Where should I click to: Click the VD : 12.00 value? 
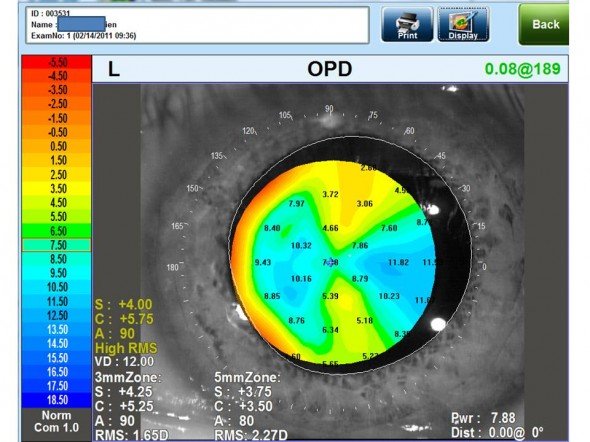click(124, 362)
